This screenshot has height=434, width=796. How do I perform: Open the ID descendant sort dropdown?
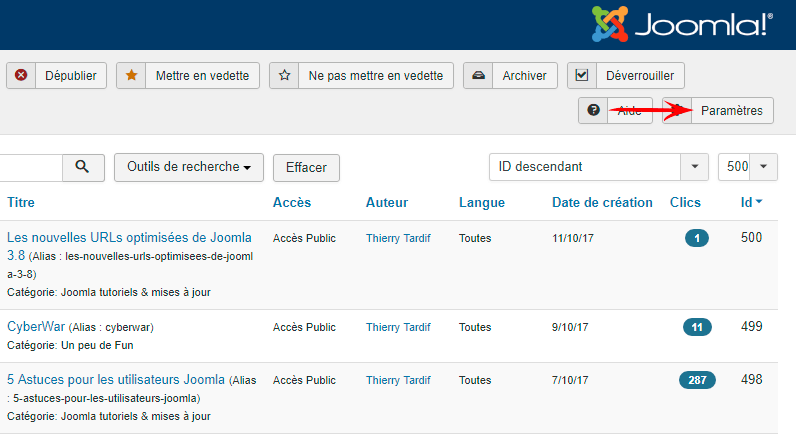click(x=599, y=166)
